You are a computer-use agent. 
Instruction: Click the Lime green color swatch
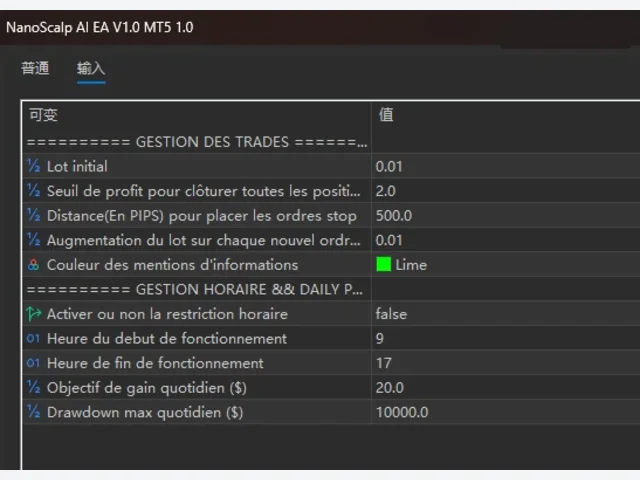(x=384, y=264)
